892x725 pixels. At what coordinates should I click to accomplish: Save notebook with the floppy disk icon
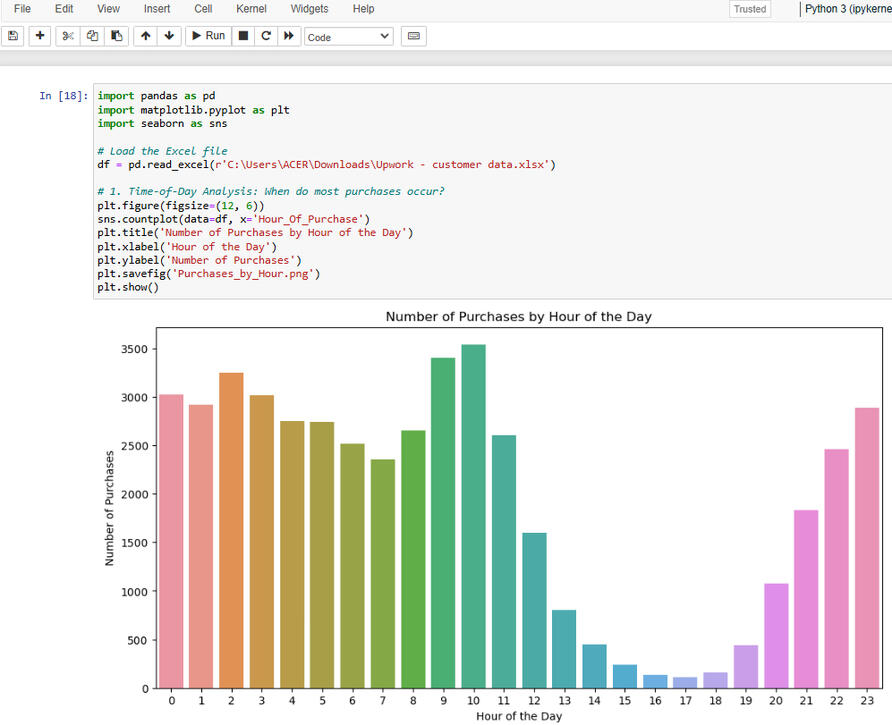(x=13, y=36)
